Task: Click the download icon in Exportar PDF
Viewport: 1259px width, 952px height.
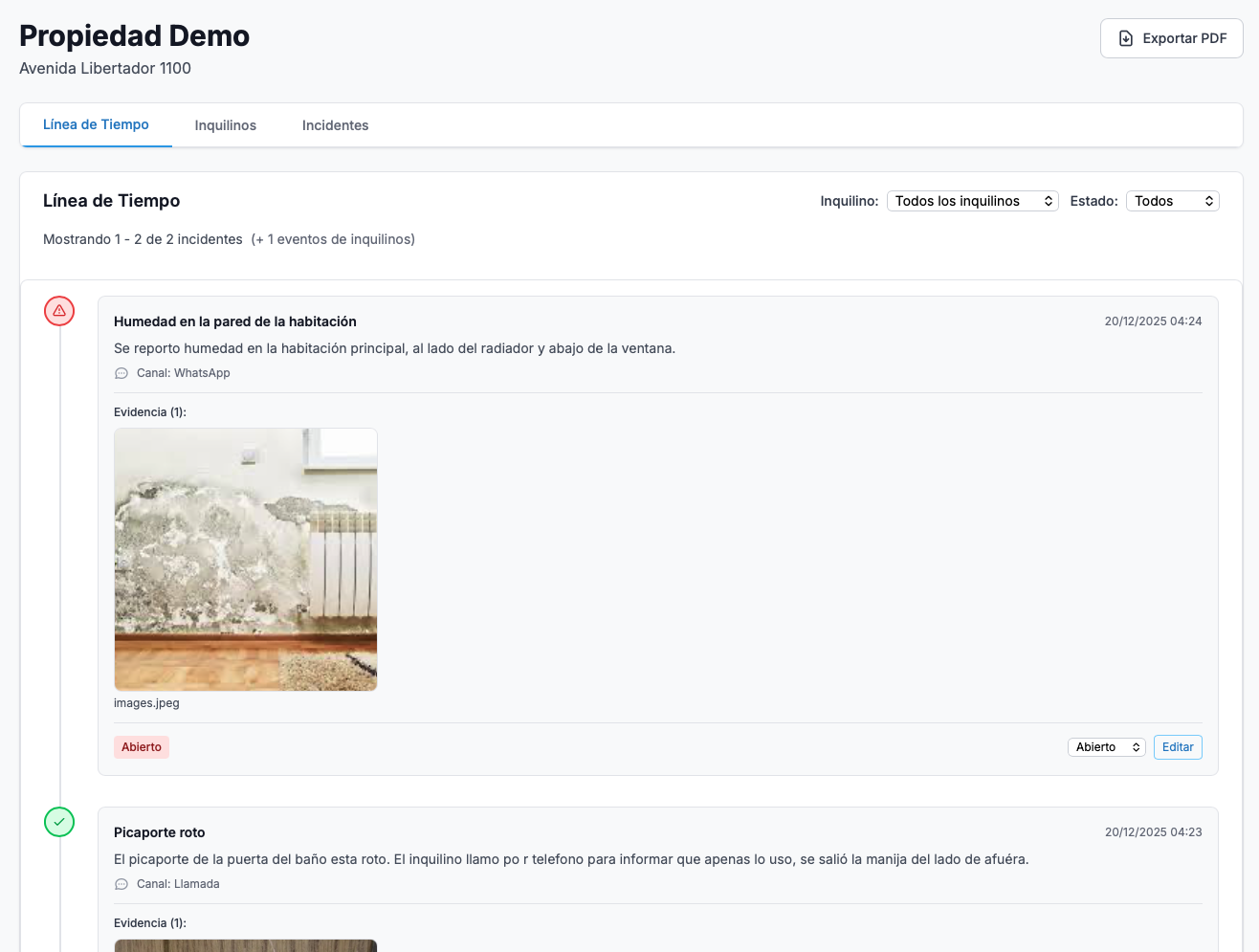Action: pyautogui.click(x=1126, y=38)
